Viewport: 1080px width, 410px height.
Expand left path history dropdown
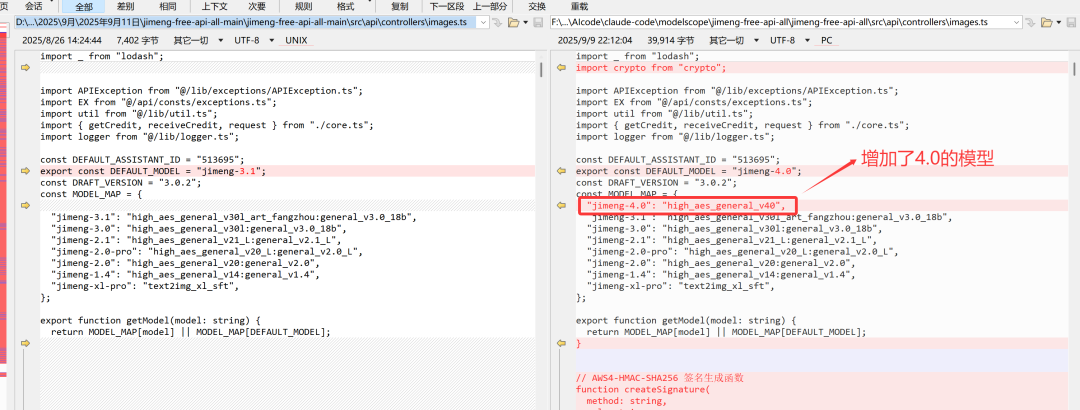coord(482,22)
